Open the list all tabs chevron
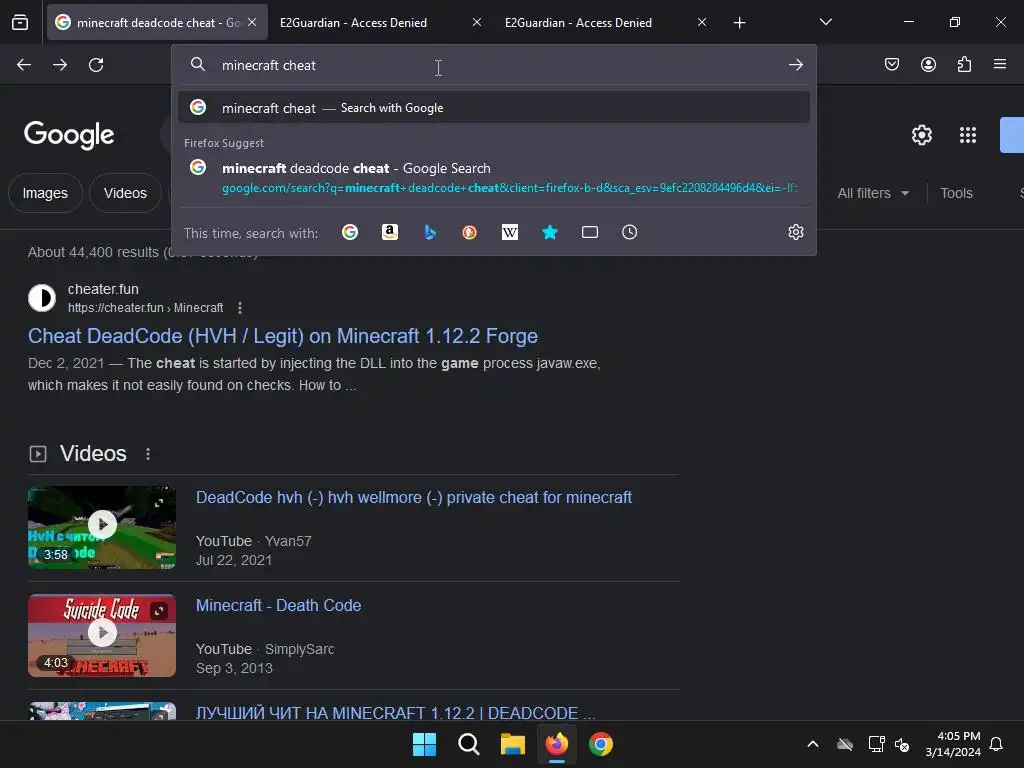This screenshot has width=1024, height=768. point(825,22)
